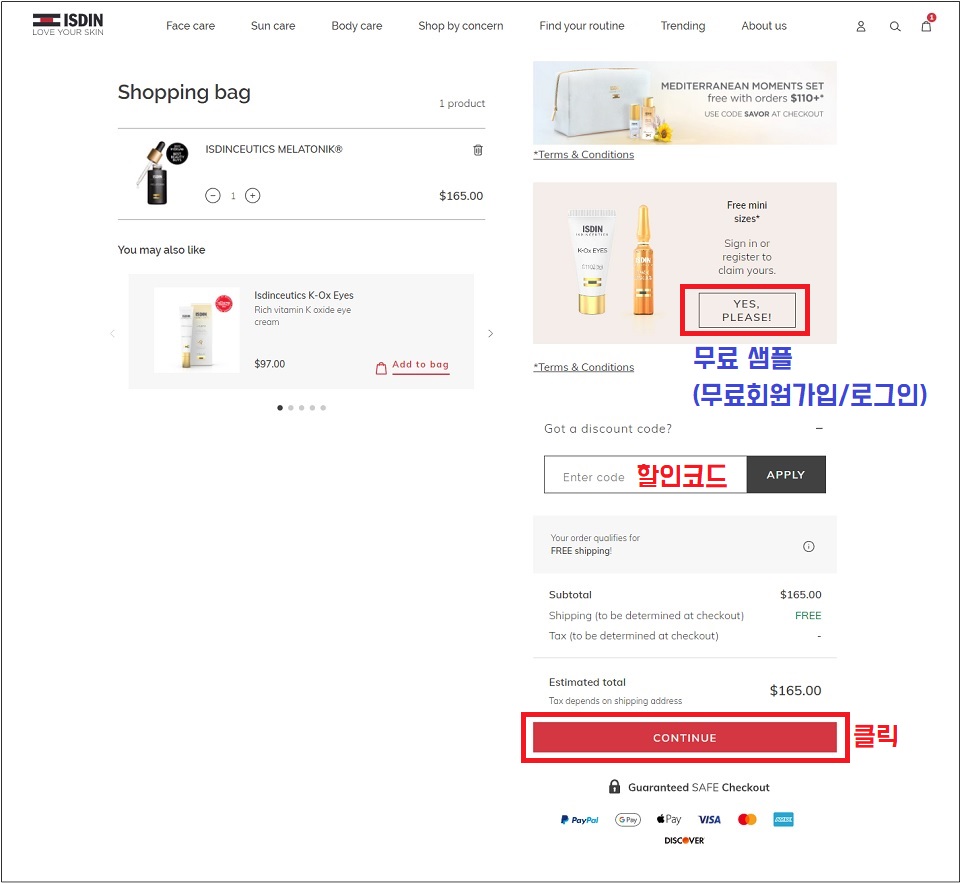Click the APPLY discount button
The image size is (960, 883).
click(x=786, y=475)
